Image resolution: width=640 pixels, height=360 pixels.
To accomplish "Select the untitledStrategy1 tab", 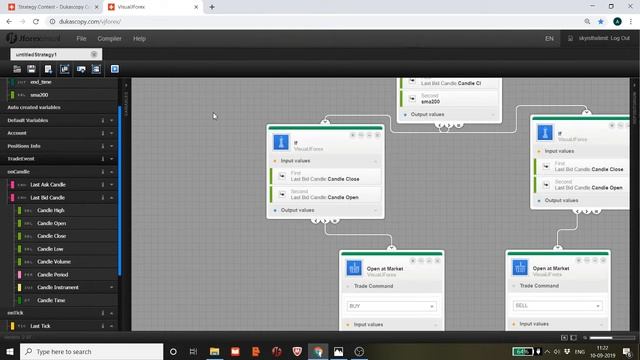I will click(x=56, y=54).
